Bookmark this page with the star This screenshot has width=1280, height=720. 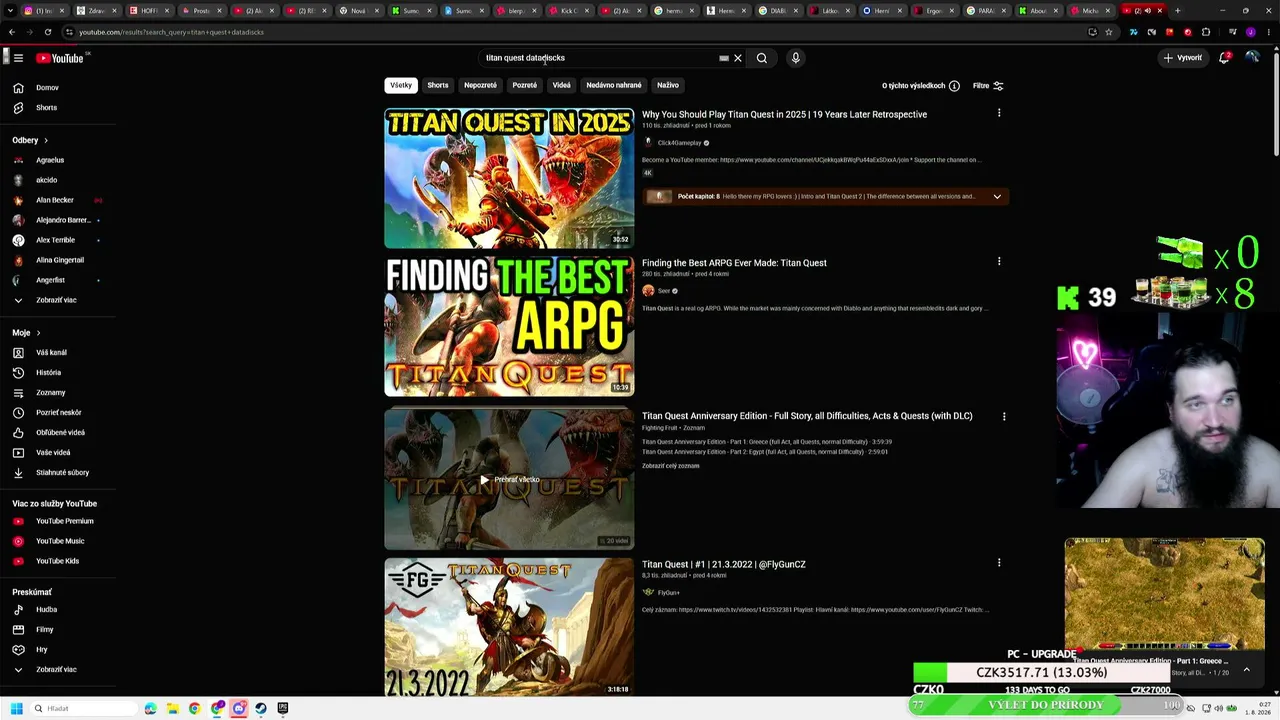[x=1108, y=32]
